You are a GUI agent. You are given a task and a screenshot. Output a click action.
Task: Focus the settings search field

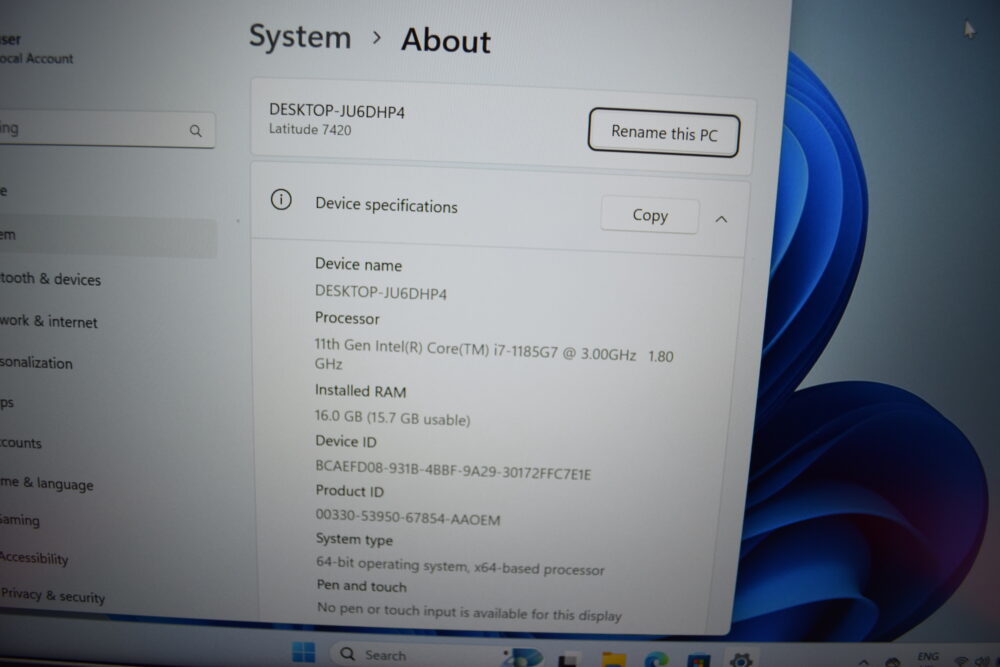(107, 130)
